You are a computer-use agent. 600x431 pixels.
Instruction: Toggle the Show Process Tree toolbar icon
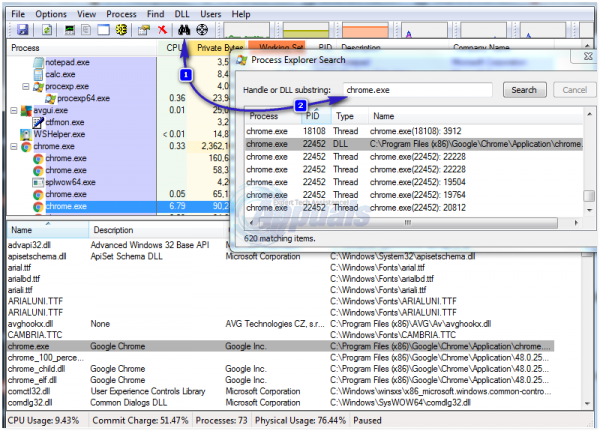[86, 30]
